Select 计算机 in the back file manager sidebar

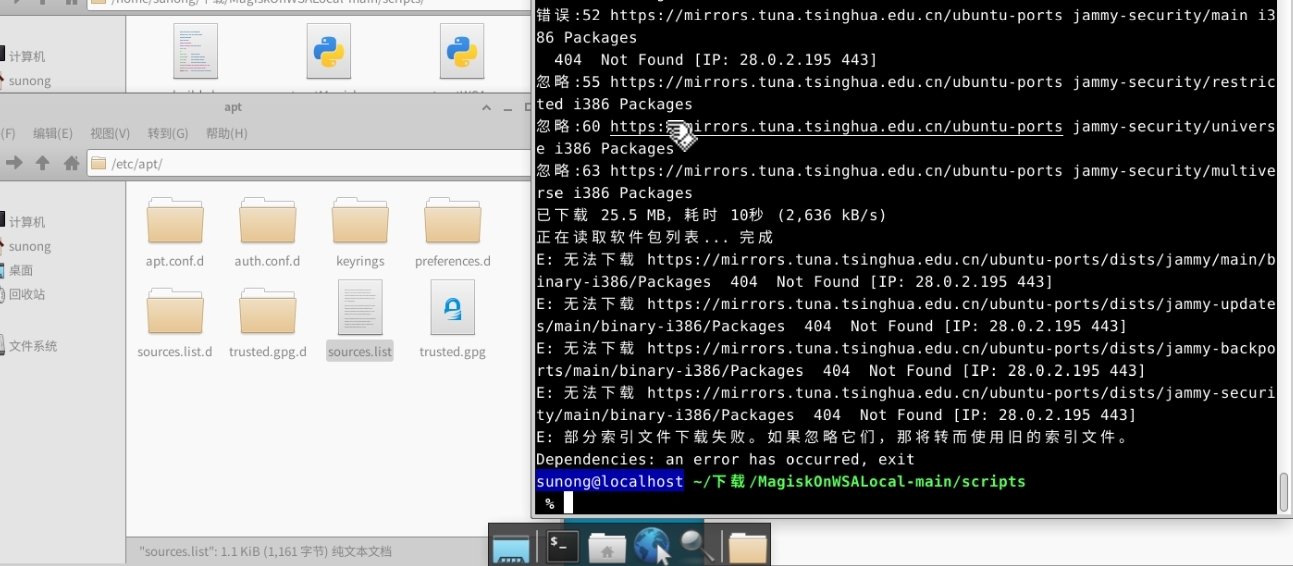[27, 57]
